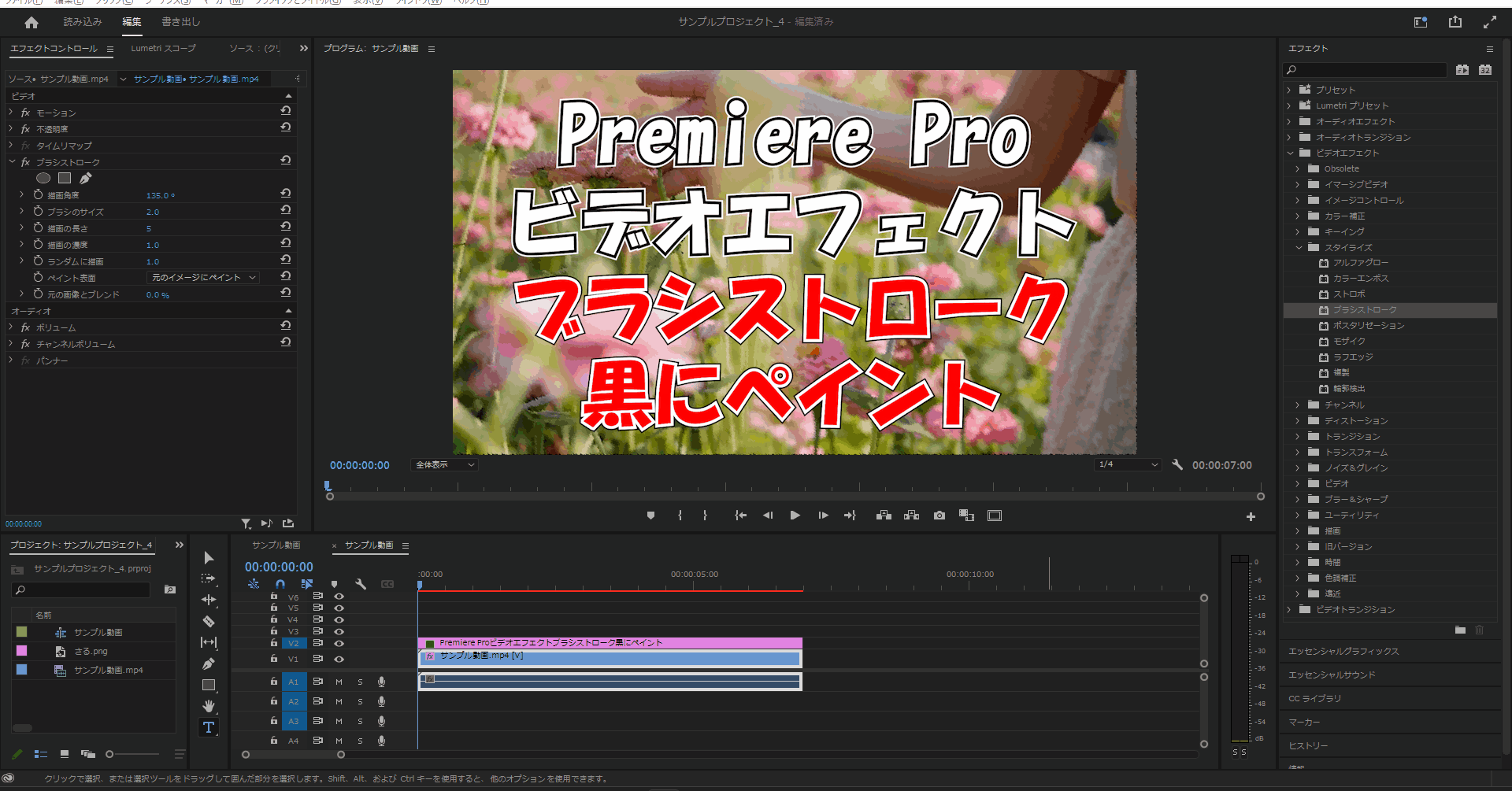The image size is (1512, 791).
Task: Click the Lift button in program monitor
Action: coord(884,516)
